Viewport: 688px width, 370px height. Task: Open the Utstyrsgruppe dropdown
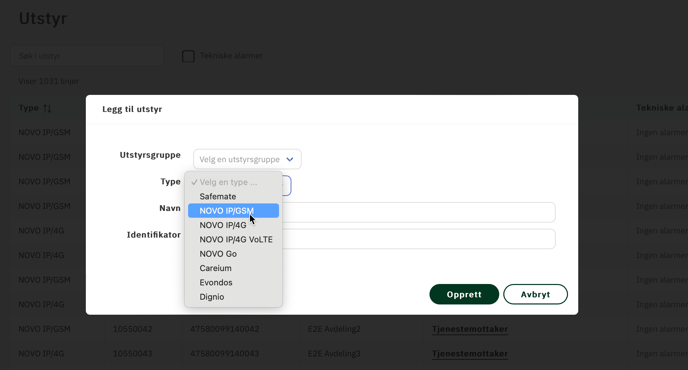pos(247,159)
